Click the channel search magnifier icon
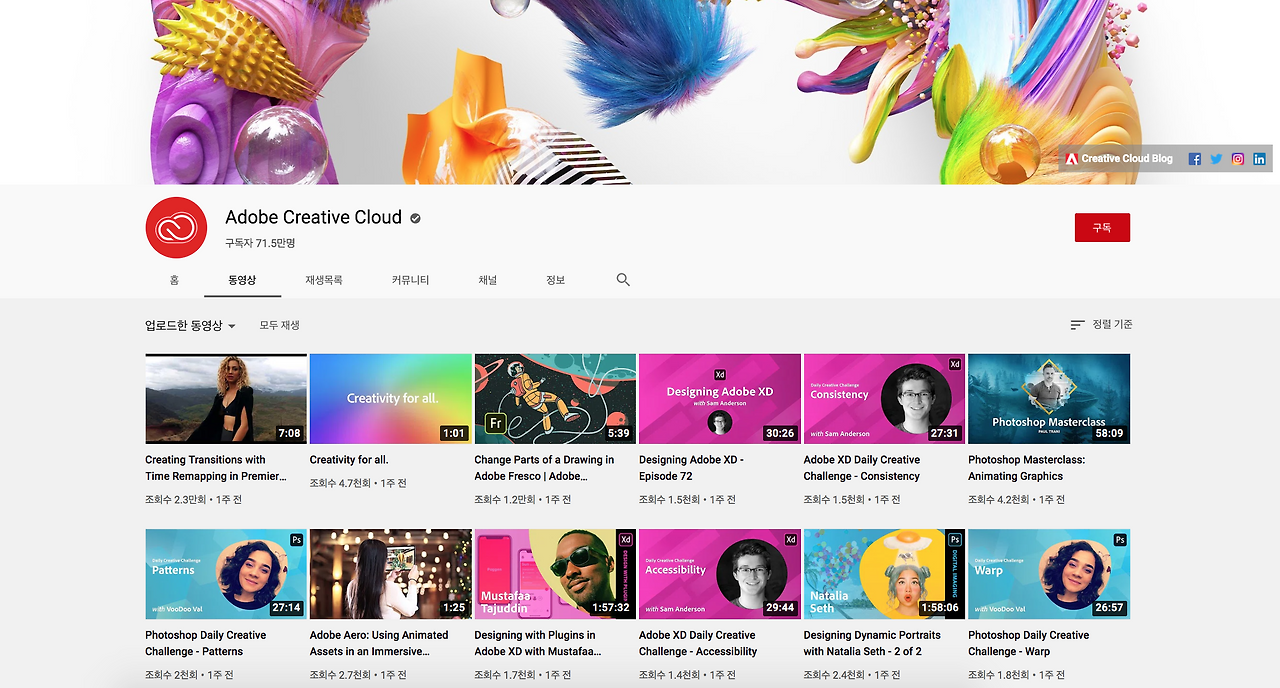 [623, 280]
